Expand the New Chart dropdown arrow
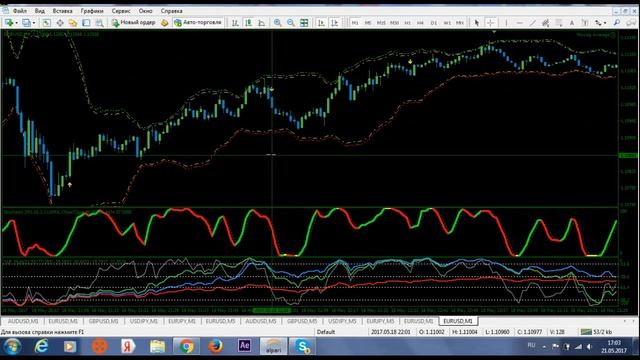The image size is (640, 360). [x=16, y=23]
